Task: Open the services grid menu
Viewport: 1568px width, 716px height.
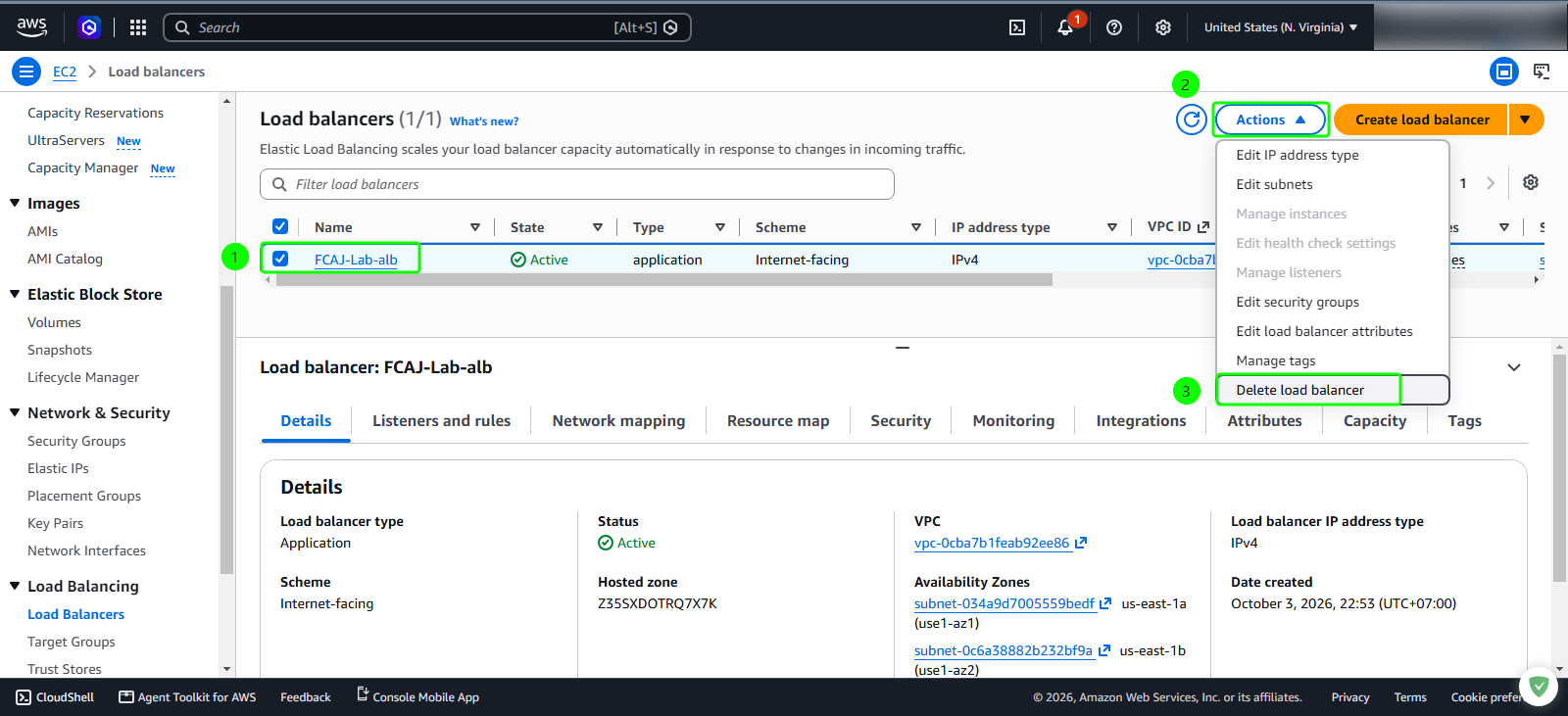Action: click(138, 27)
